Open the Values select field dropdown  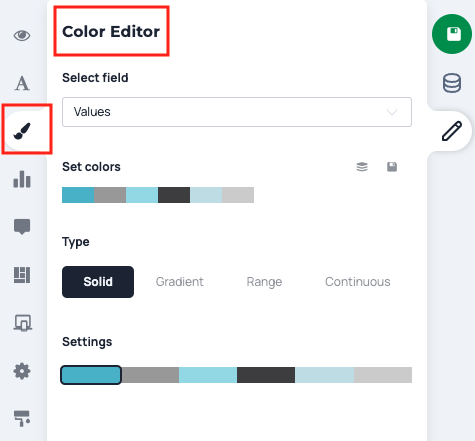pyautogui.click(x=237, y=112)
